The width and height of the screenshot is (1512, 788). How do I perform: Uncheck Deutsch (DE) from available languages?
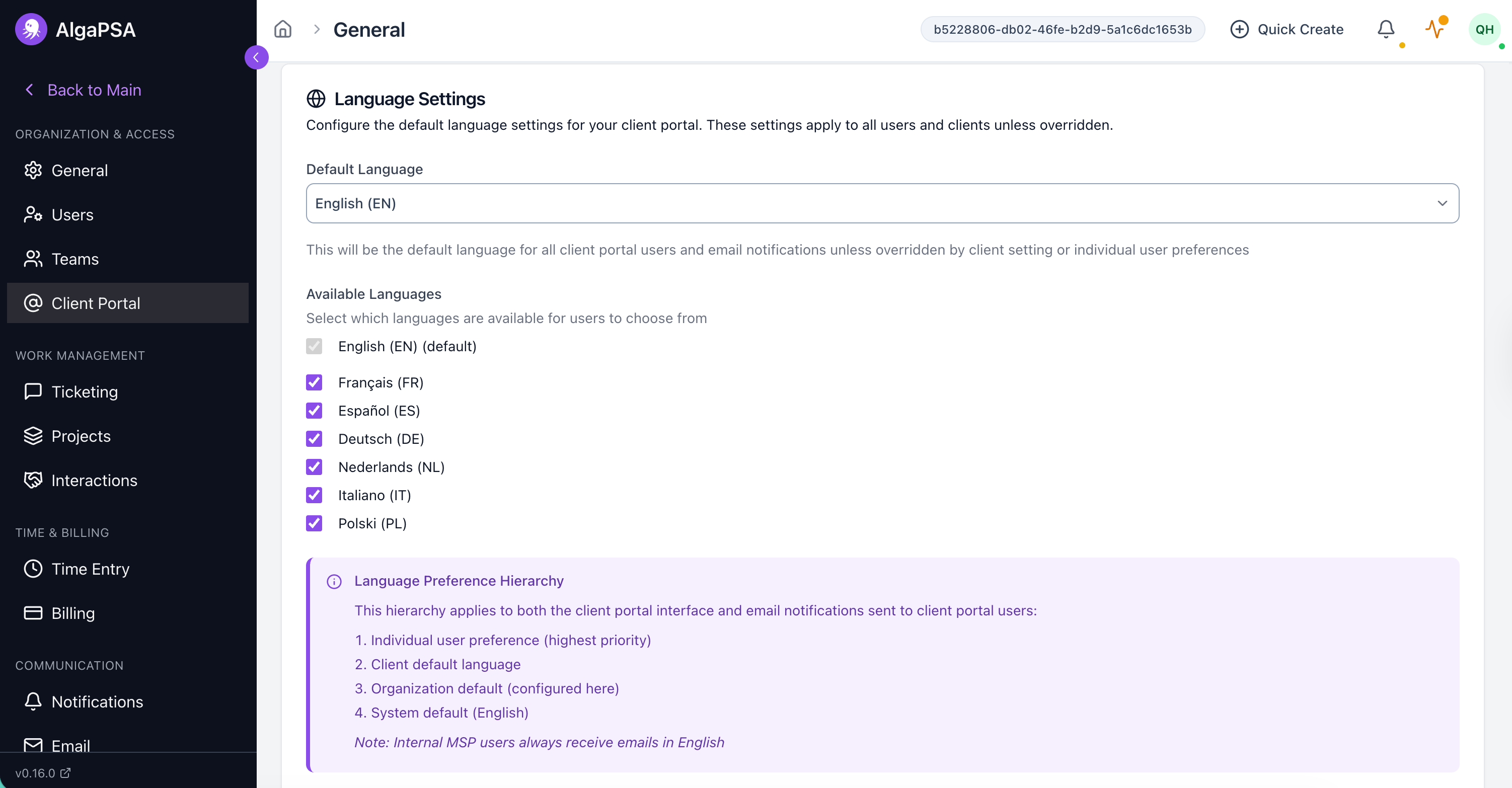314,438
